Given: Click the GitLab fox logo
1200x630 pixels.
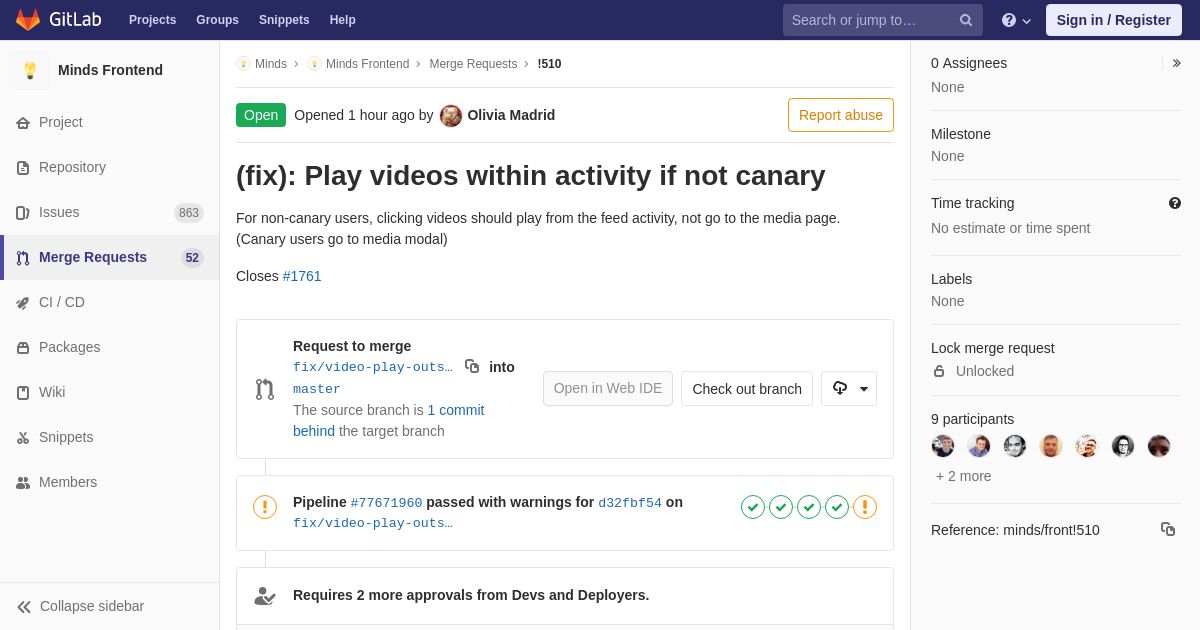Looking at the screenshot, I should coord(28,20).
